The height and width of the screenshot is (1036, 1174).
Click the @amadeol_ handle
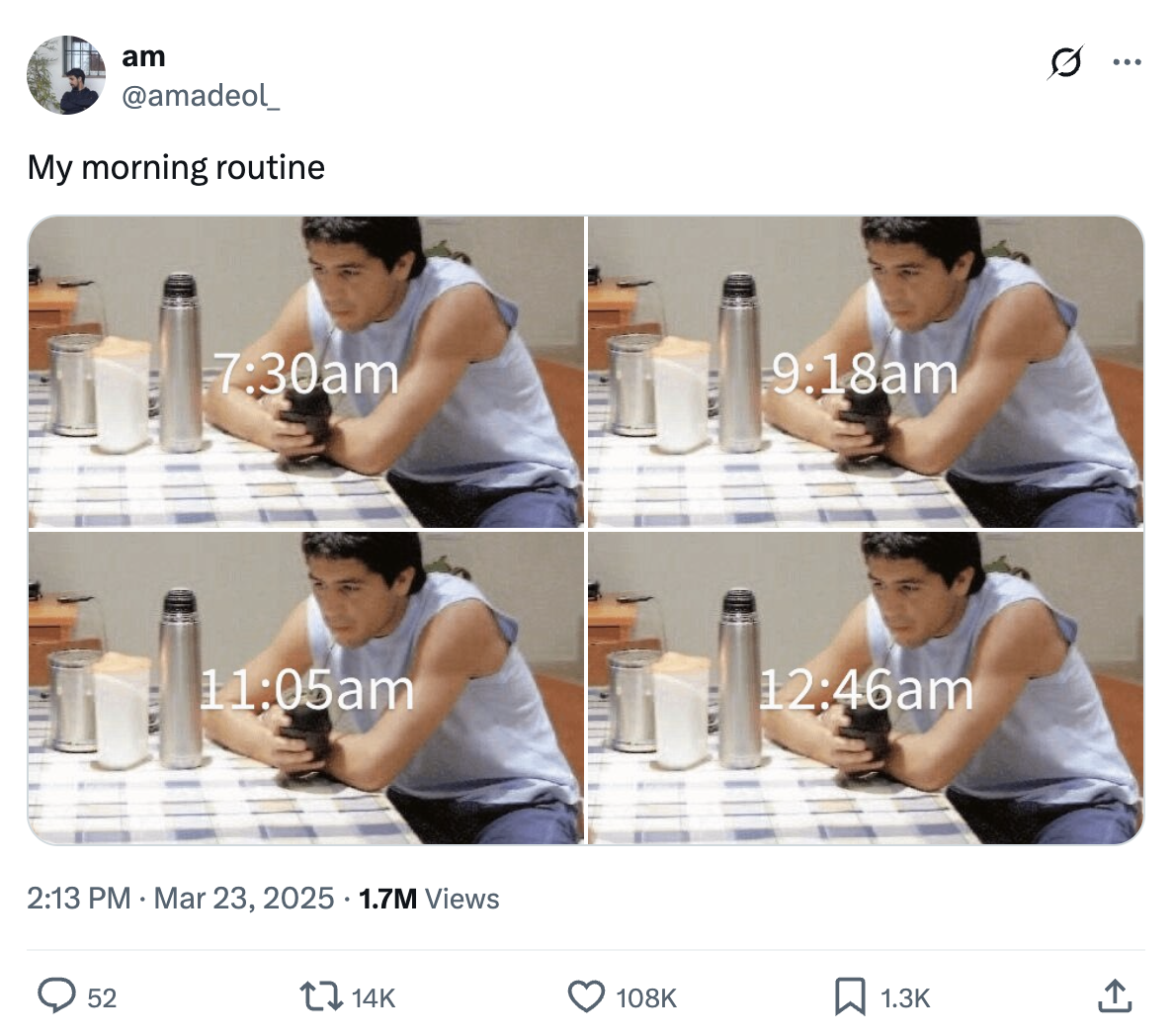pos(201,96)
